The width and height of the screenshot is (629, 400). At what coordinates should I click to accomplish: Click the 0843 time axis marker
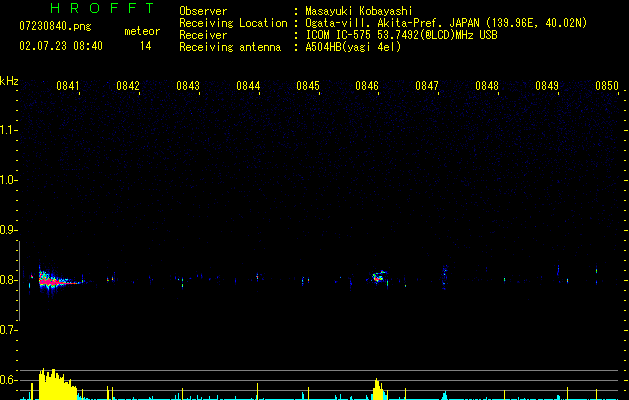click(x=188, y=86)
